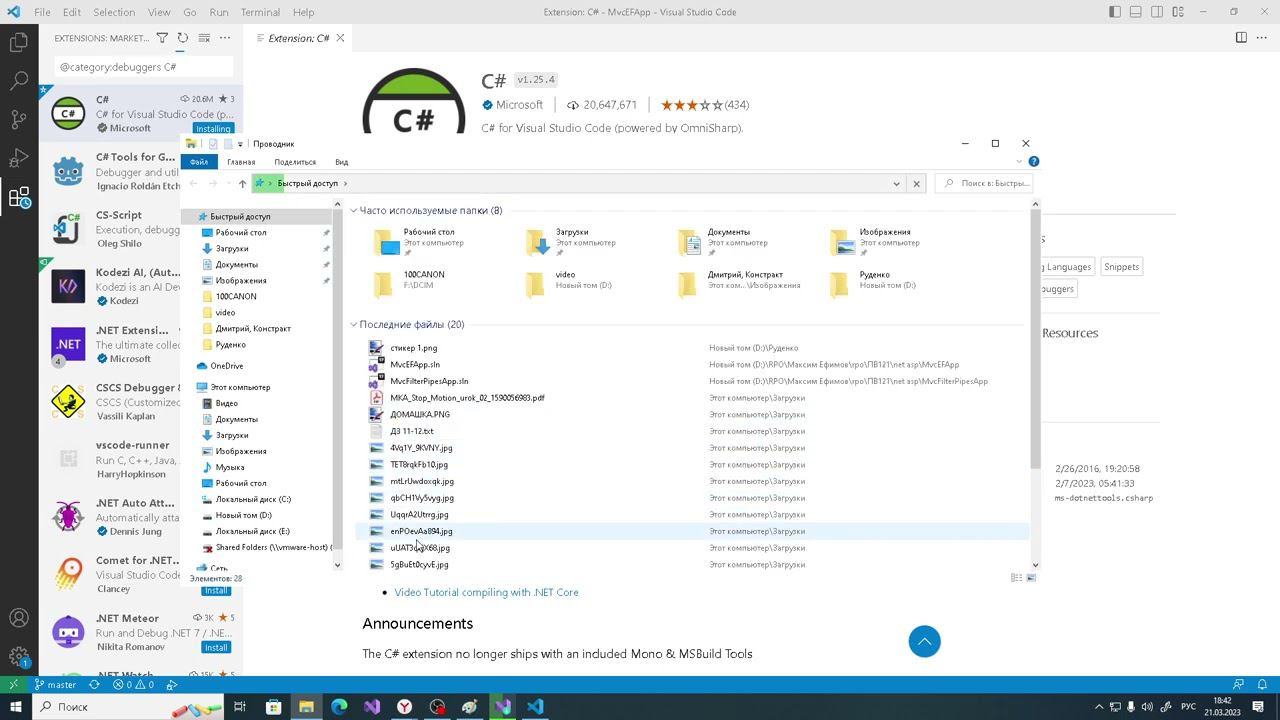1280x720 pixels.
Task: Switch to large thumbnails view icon in Explorer
Action: (x=1031, y=577)
